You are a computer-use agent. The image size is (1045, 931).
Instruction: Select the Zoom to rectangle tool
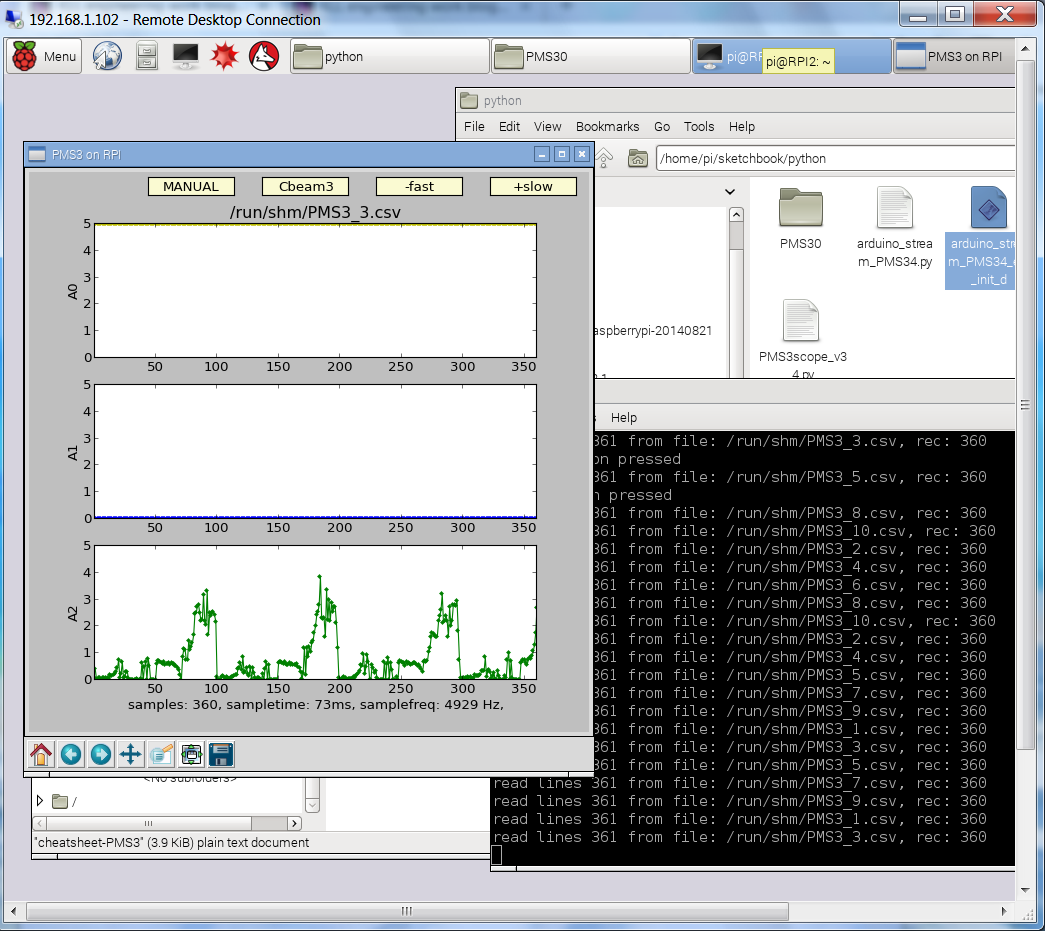161,754
